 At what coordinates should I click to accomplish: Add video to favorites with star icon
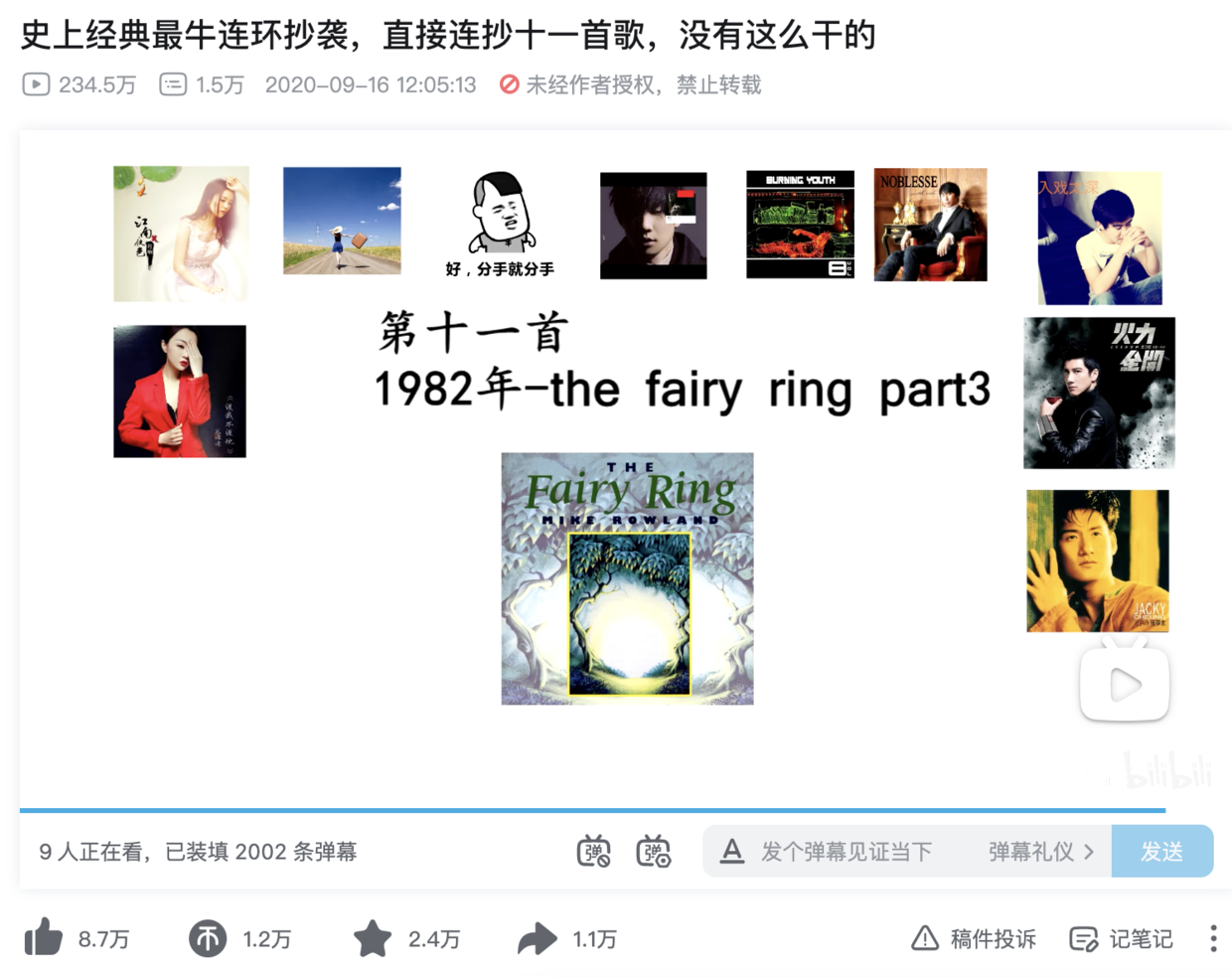click(x=373, y=938)
